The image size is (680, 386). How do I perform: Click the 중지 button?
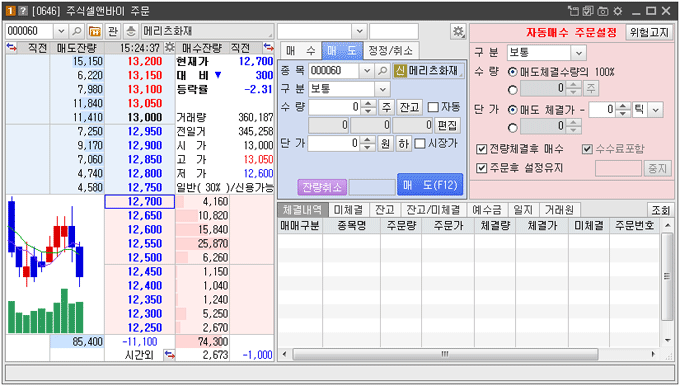(657, 168)
